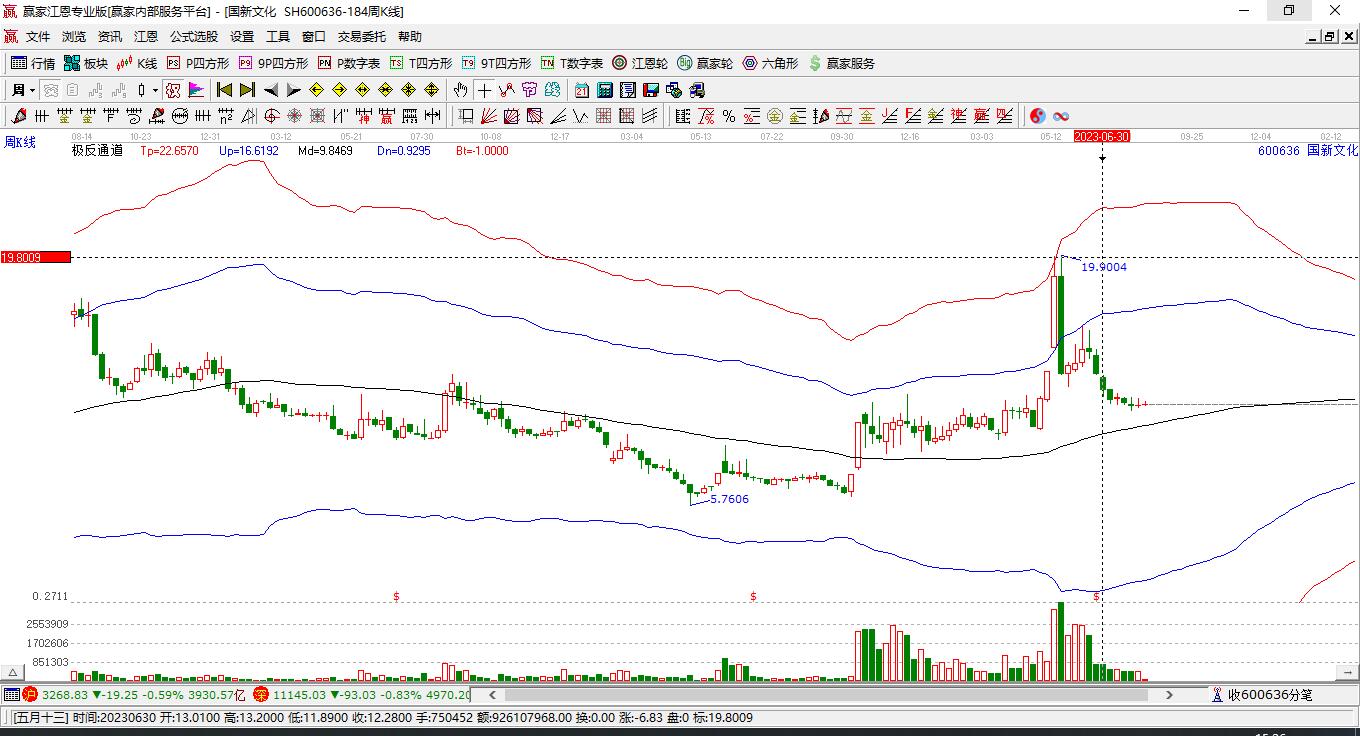The height and width of the screenshot is (736, 1360).
Task: Open the 赢家服务 dollar-sign service
Action: point(841,63)
